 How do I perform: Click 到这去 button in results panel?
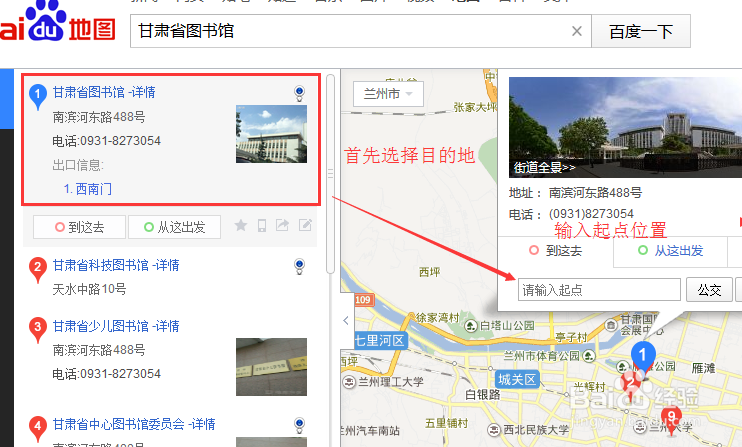click(x=80, y=228)
